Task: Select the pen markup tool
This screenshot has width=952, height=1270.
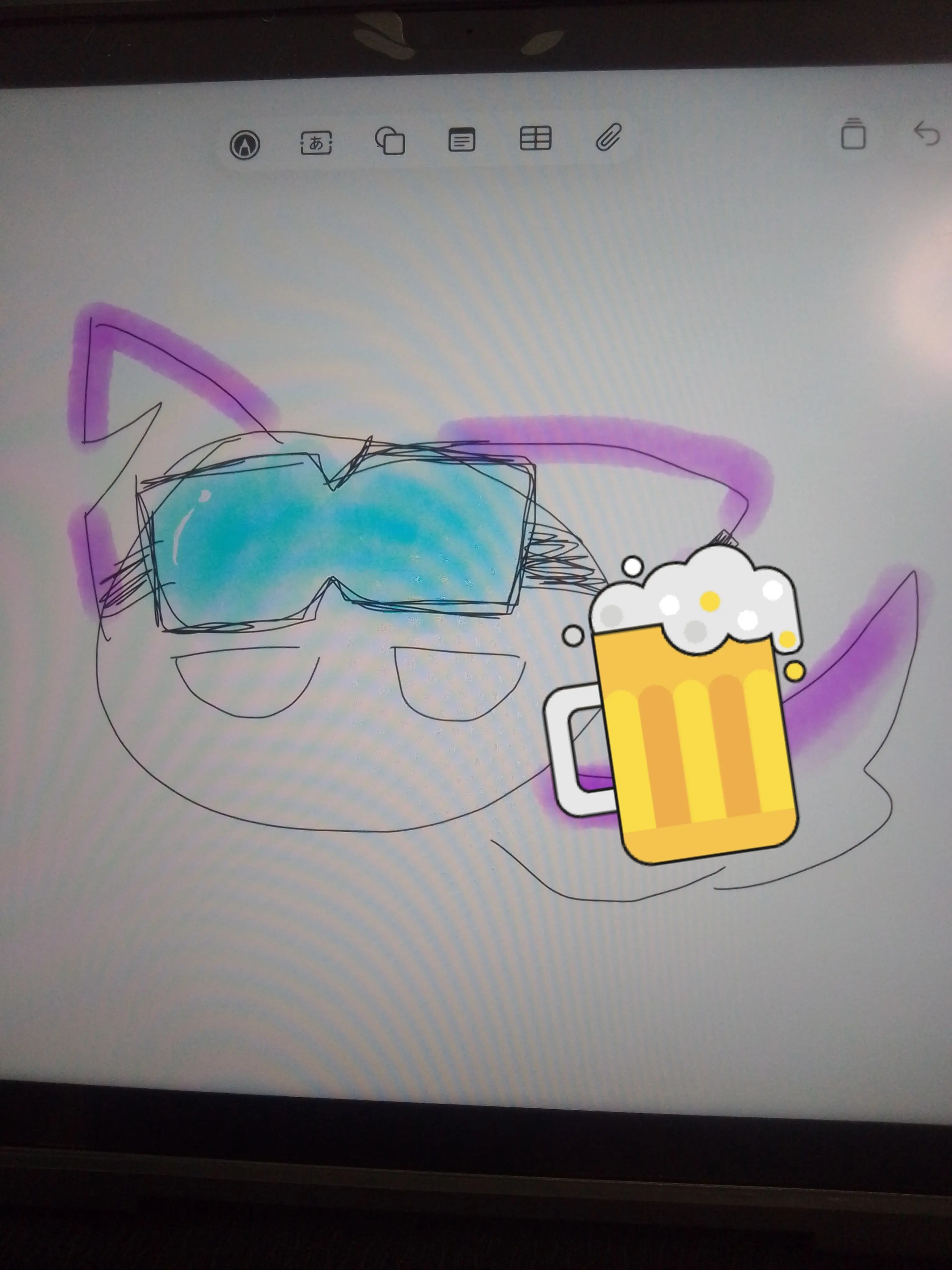Action: pos(245,144)
